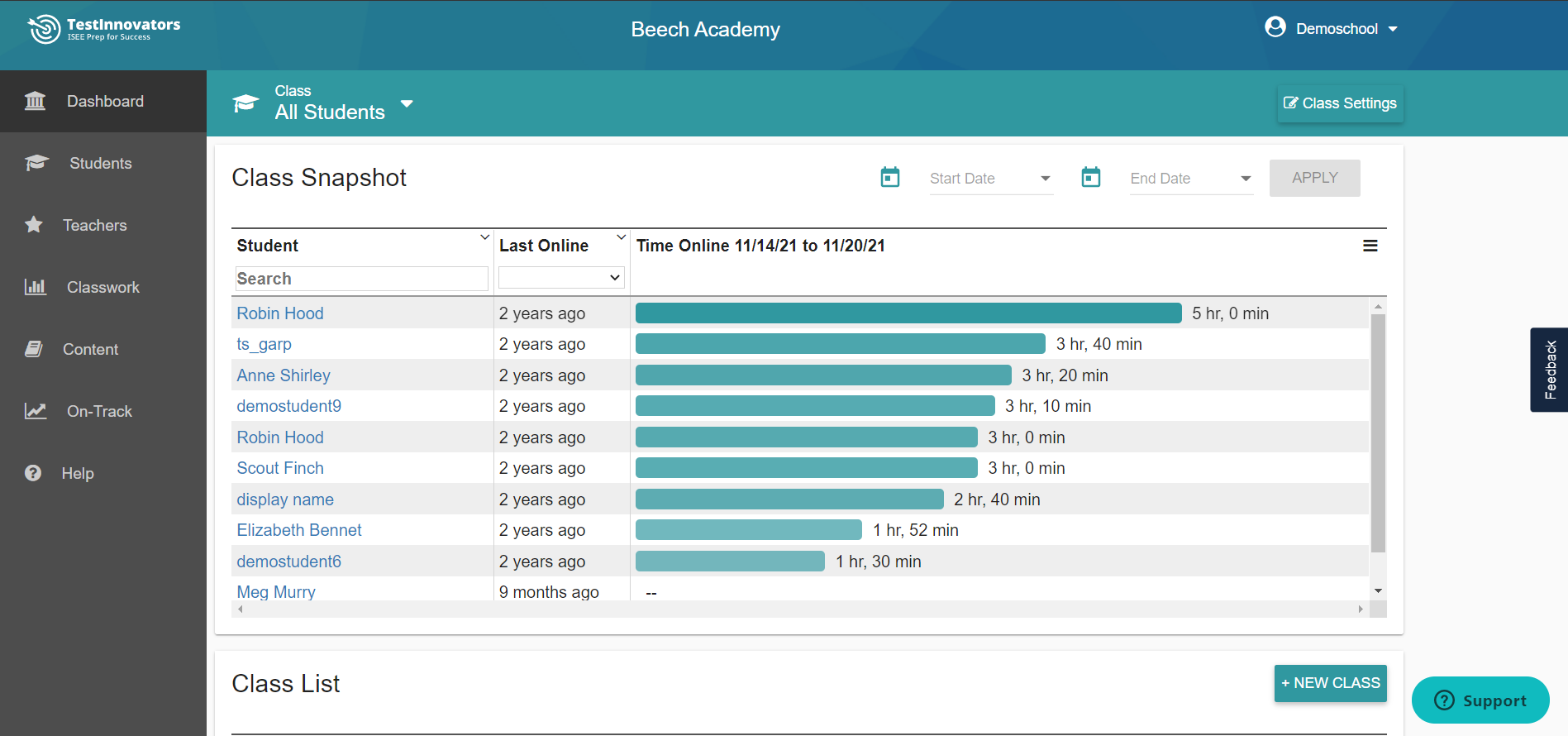The width and height of the screenshot is (1568, 736).
Task: Click the + NEW CLASS button
Action: [x=1330, y=683]
